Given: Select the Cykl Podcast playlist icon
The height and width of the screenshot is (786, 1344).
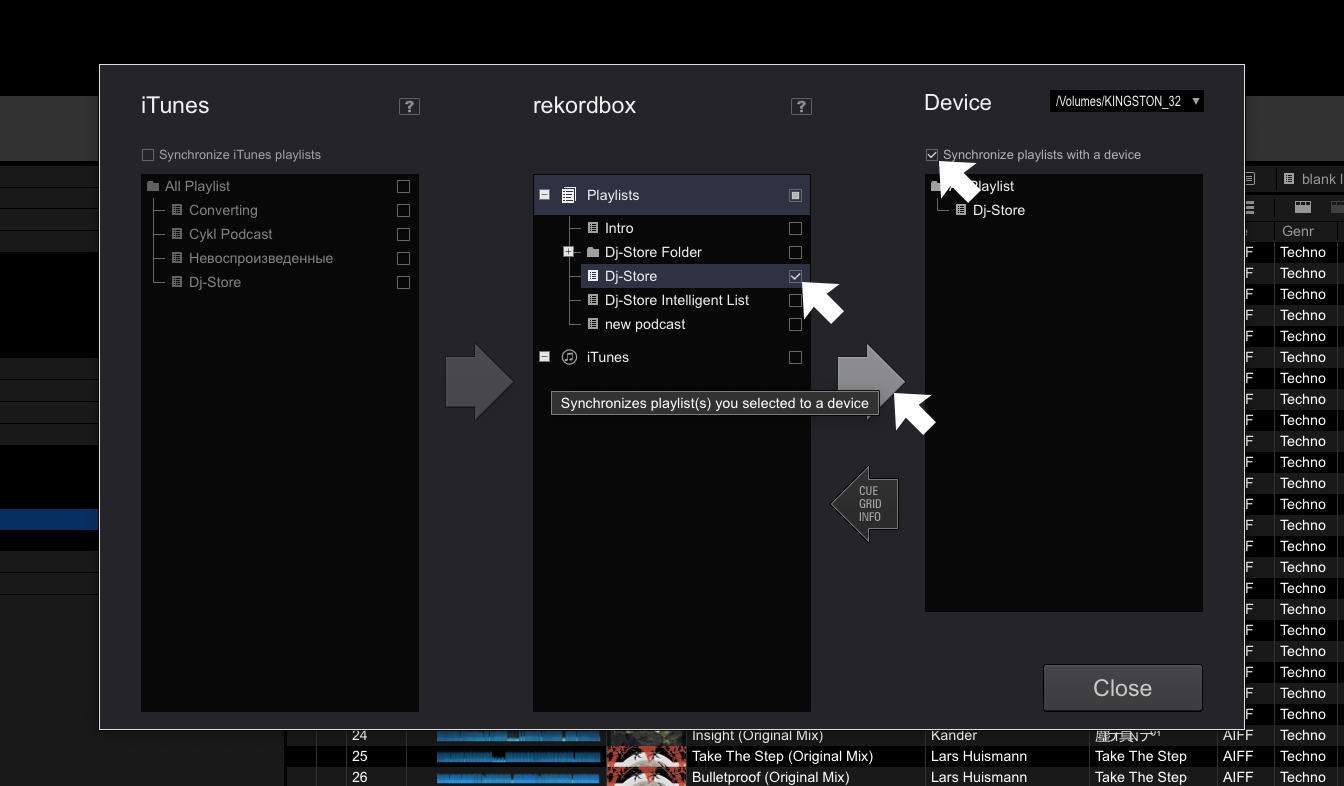Looking at the screenshot, I should point(177,234).
